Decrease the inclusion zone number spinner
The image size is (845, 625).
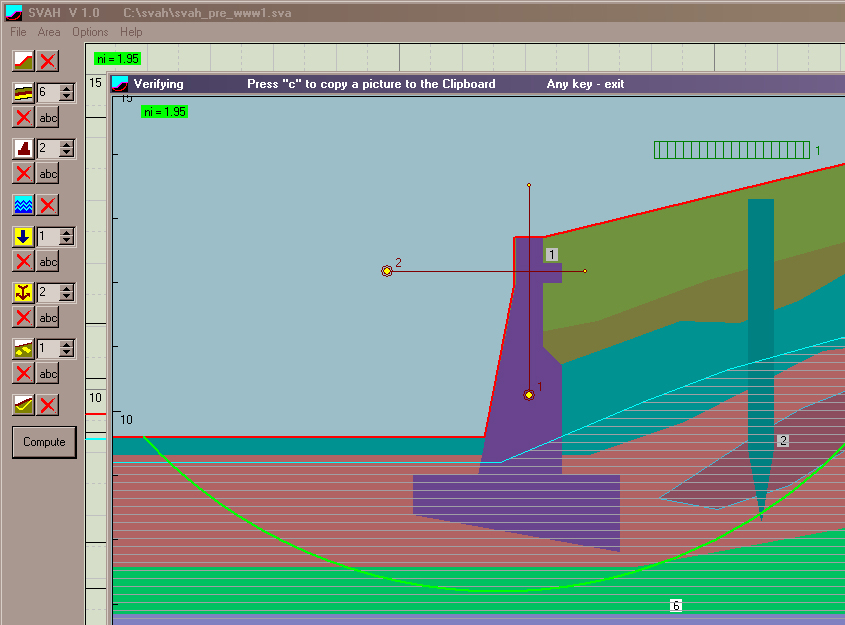coord(67,353)
